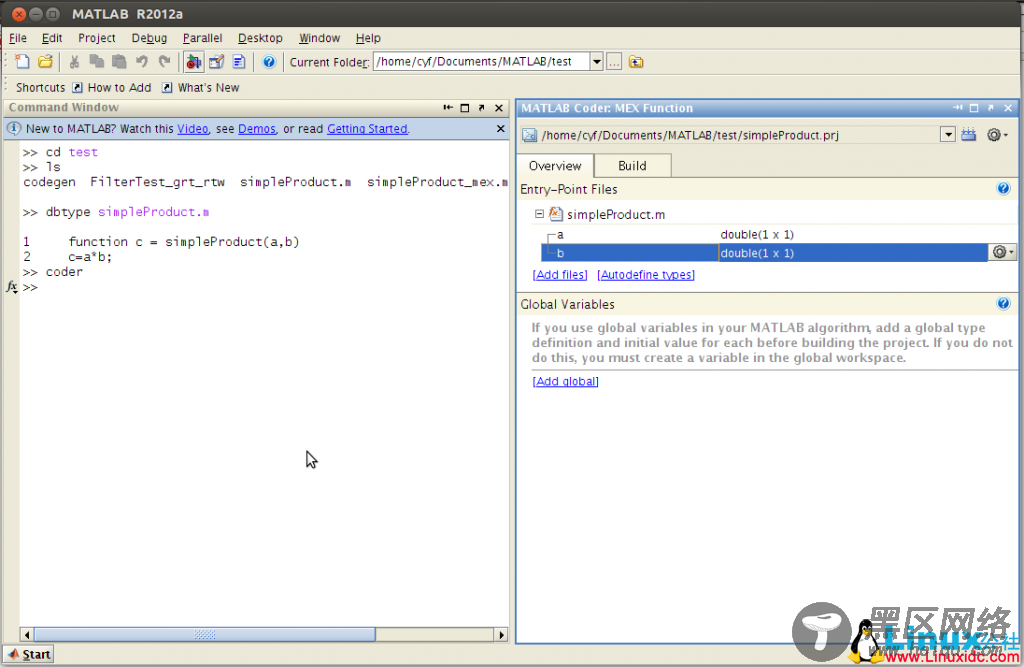1024x667 pixels.
Task: Click the Current Folder path field
Action: 481,62
